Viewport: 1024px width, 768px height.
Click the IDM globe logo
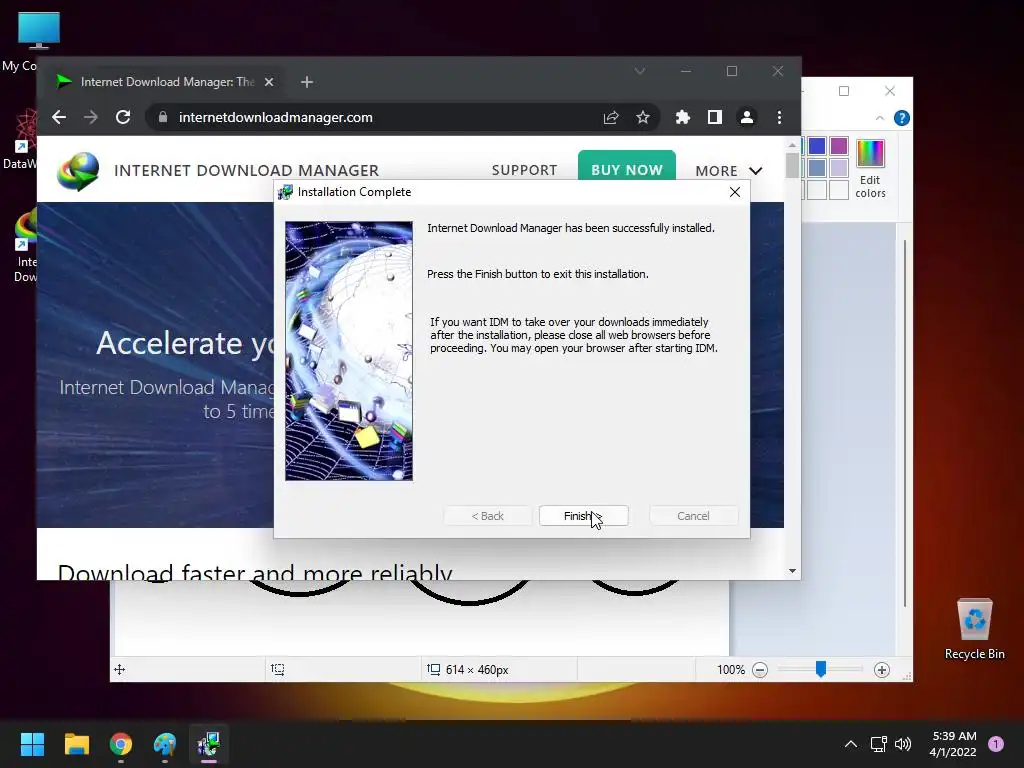[78, 171]
